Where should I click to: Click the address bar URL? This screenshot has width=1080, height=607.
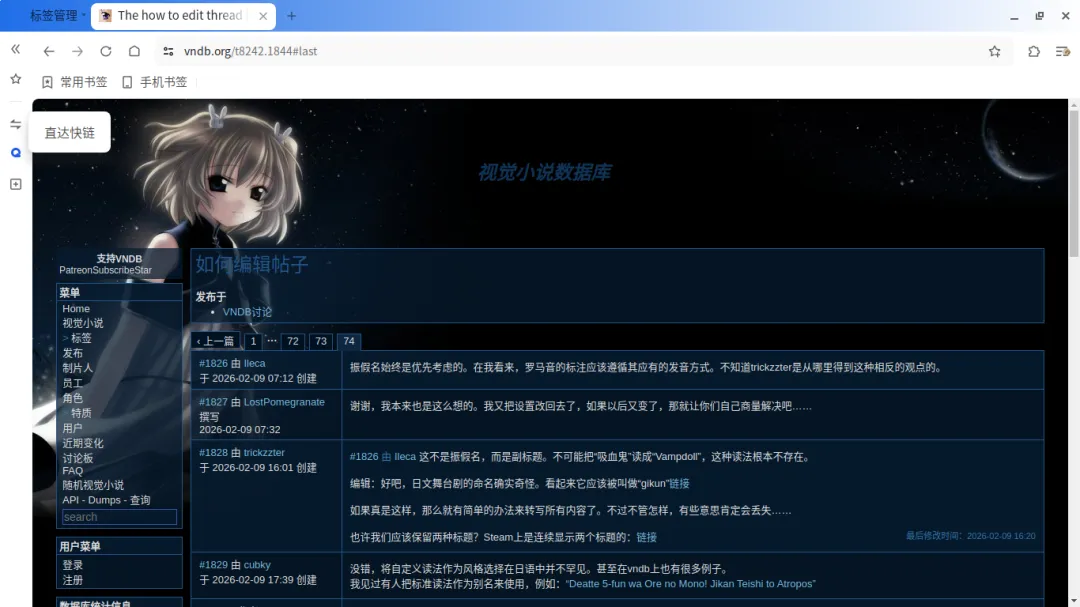(x=250, y=51)
